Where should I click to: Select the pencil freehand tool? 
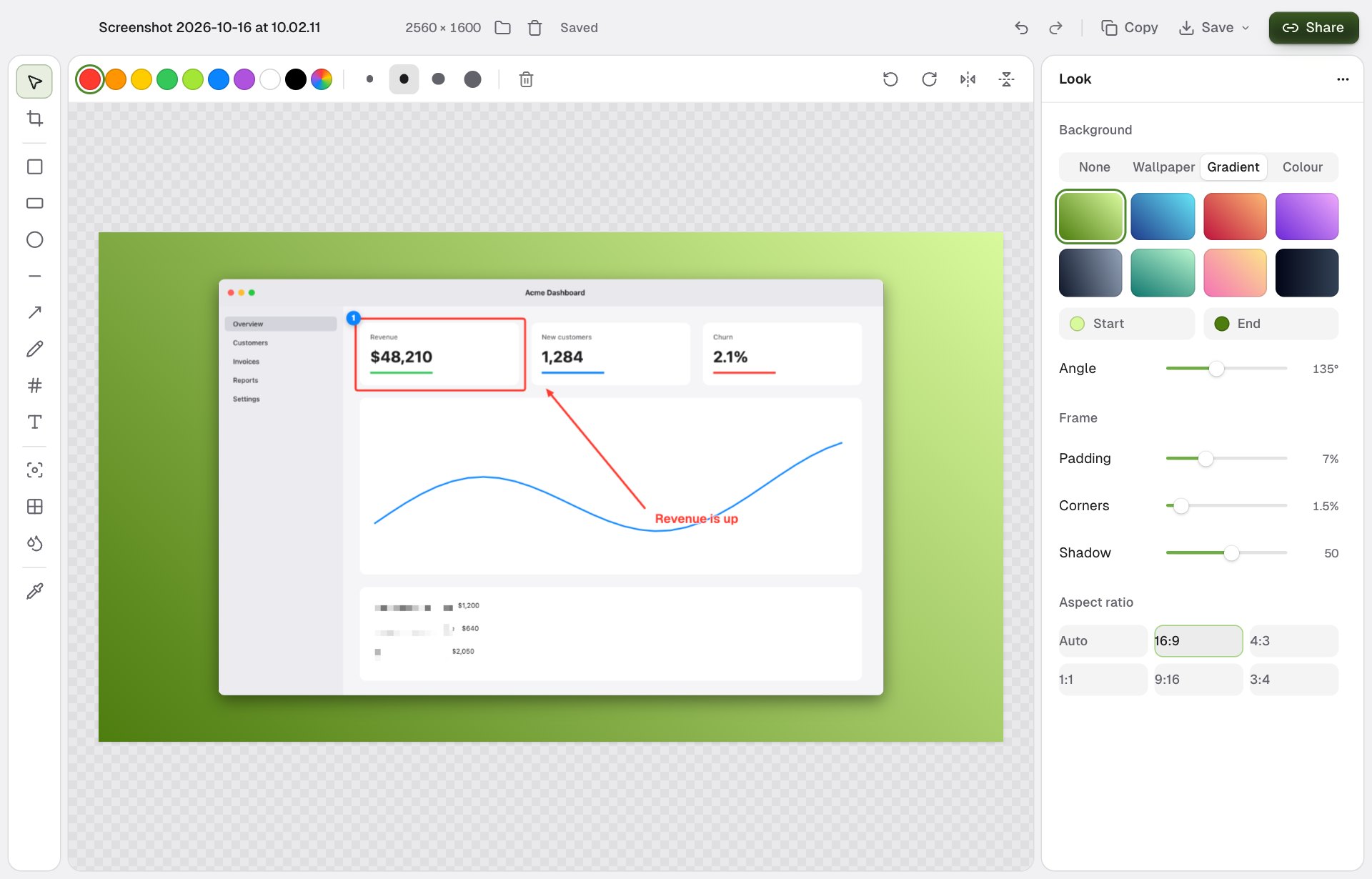pyautogui.click(x=34, y=349)
